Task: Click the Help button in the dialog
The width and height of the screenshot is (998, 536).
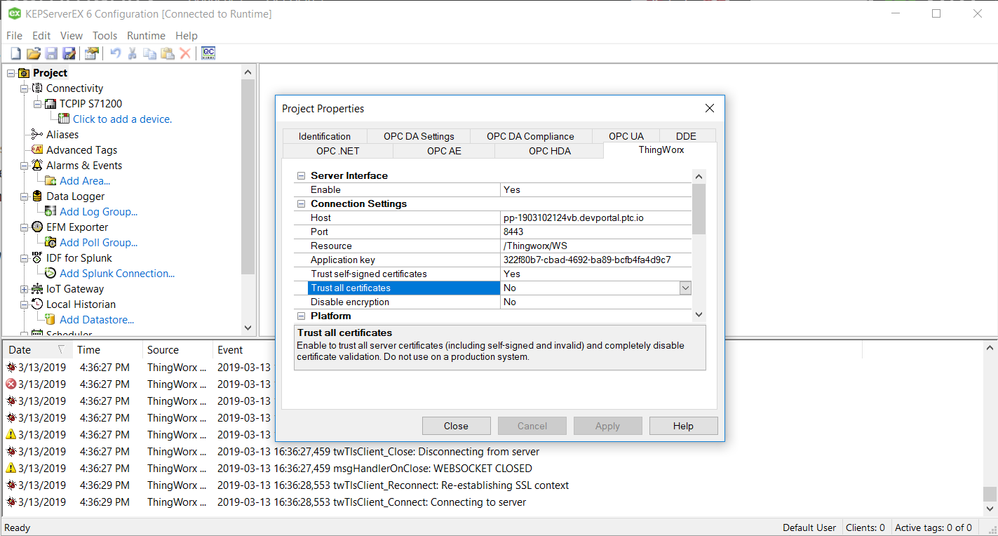Action: [x=683, y=426]
